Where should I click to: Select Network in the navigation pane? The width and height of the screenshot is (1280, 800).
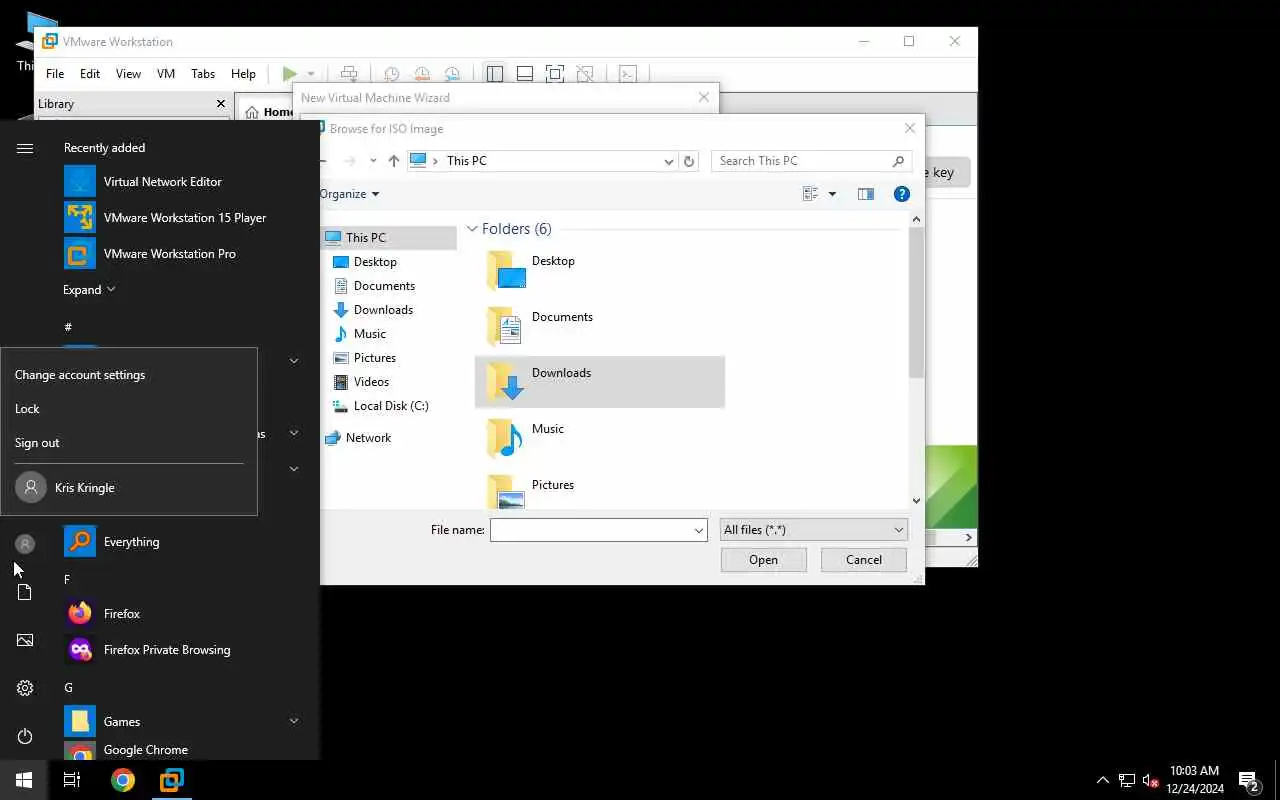click(x=368, y=438)
